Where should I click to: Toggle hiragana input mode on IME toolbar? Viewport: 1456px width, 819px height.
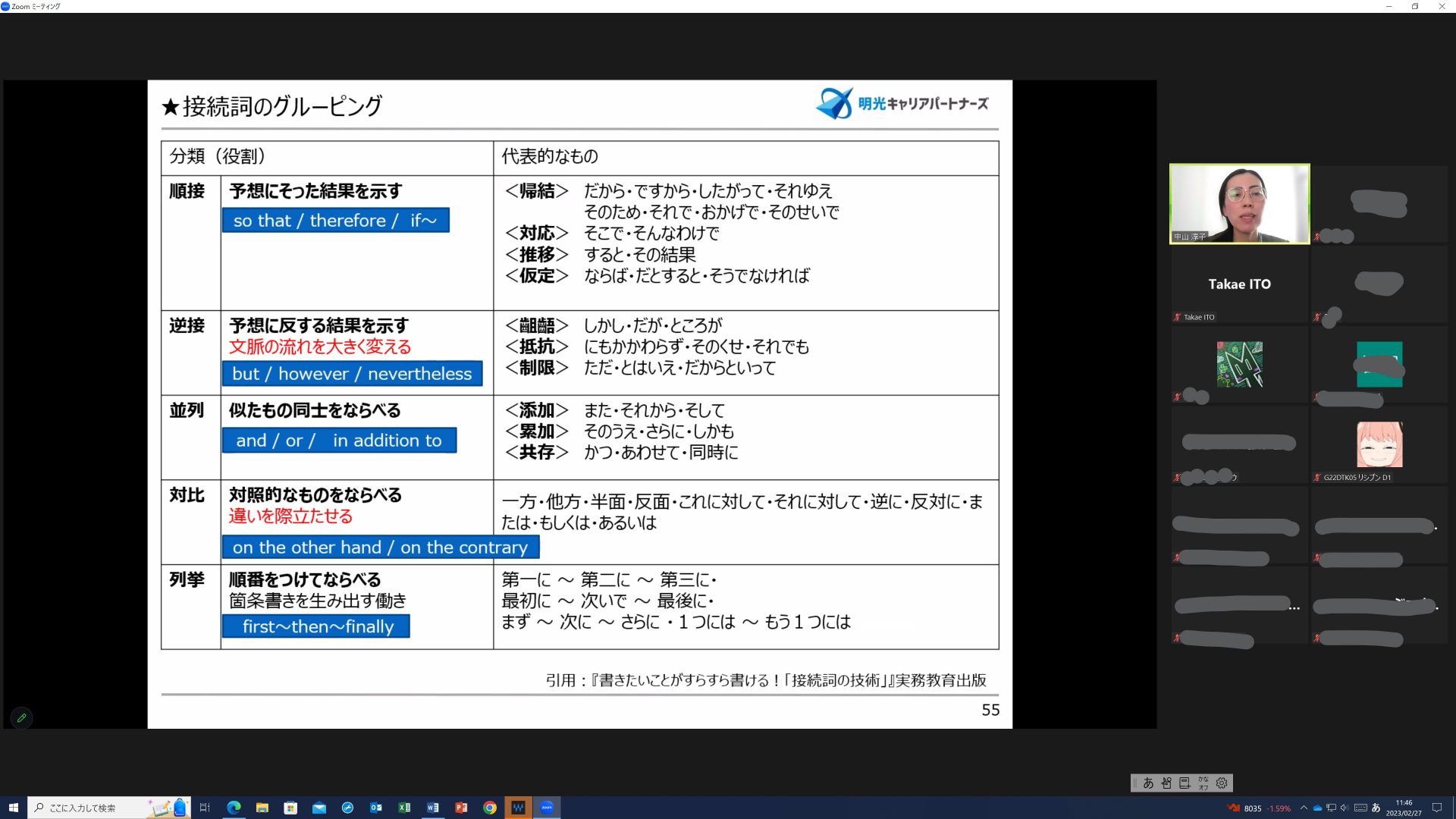[1148, 783]
